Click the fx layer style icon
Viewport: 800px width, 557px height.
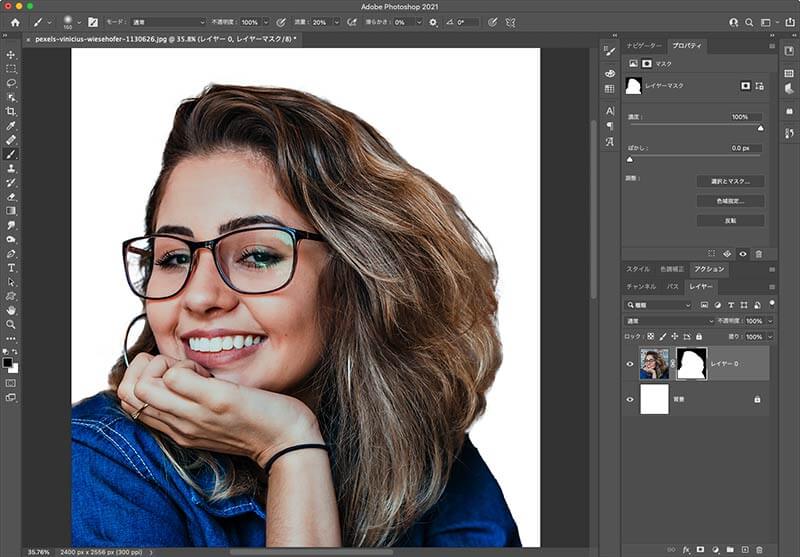click(x=685, y=549)
